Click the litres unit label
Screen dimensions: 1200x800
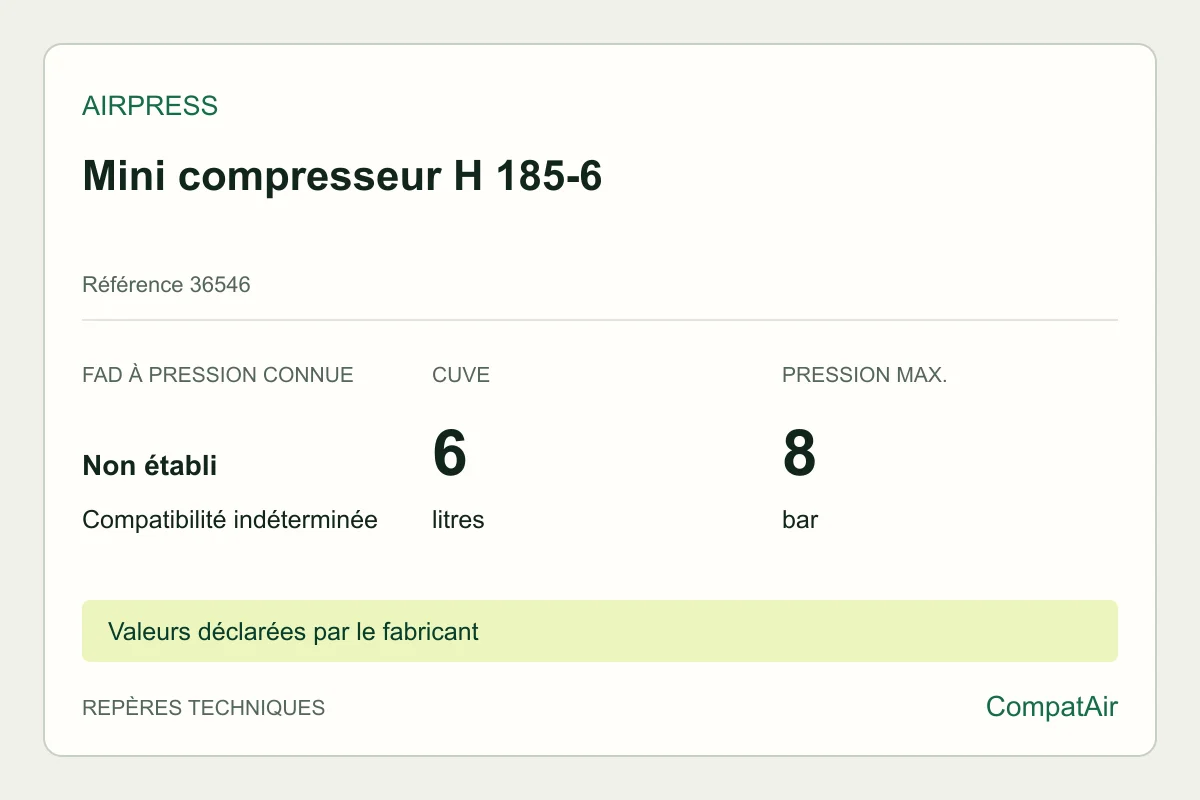pos(458,520)
